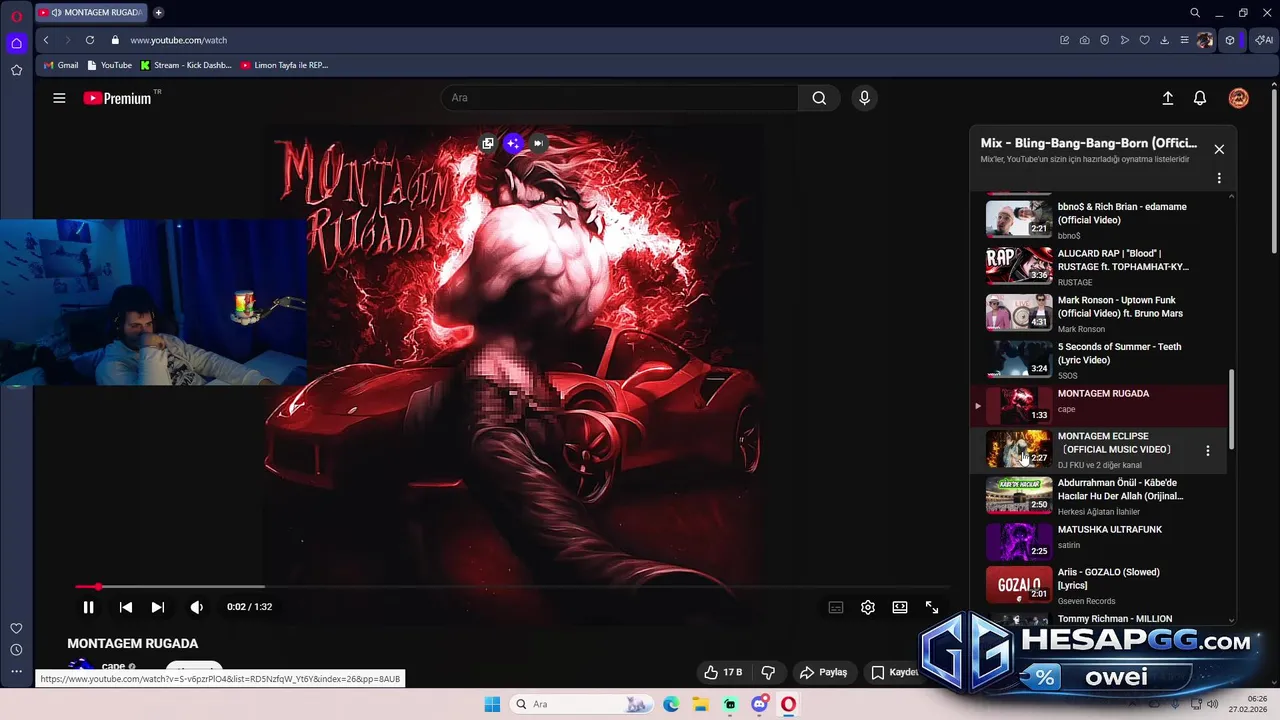Open Microsoft Edge from the taskbar
The width and height of the screenshot is (1280, 720).
(671, 704)
